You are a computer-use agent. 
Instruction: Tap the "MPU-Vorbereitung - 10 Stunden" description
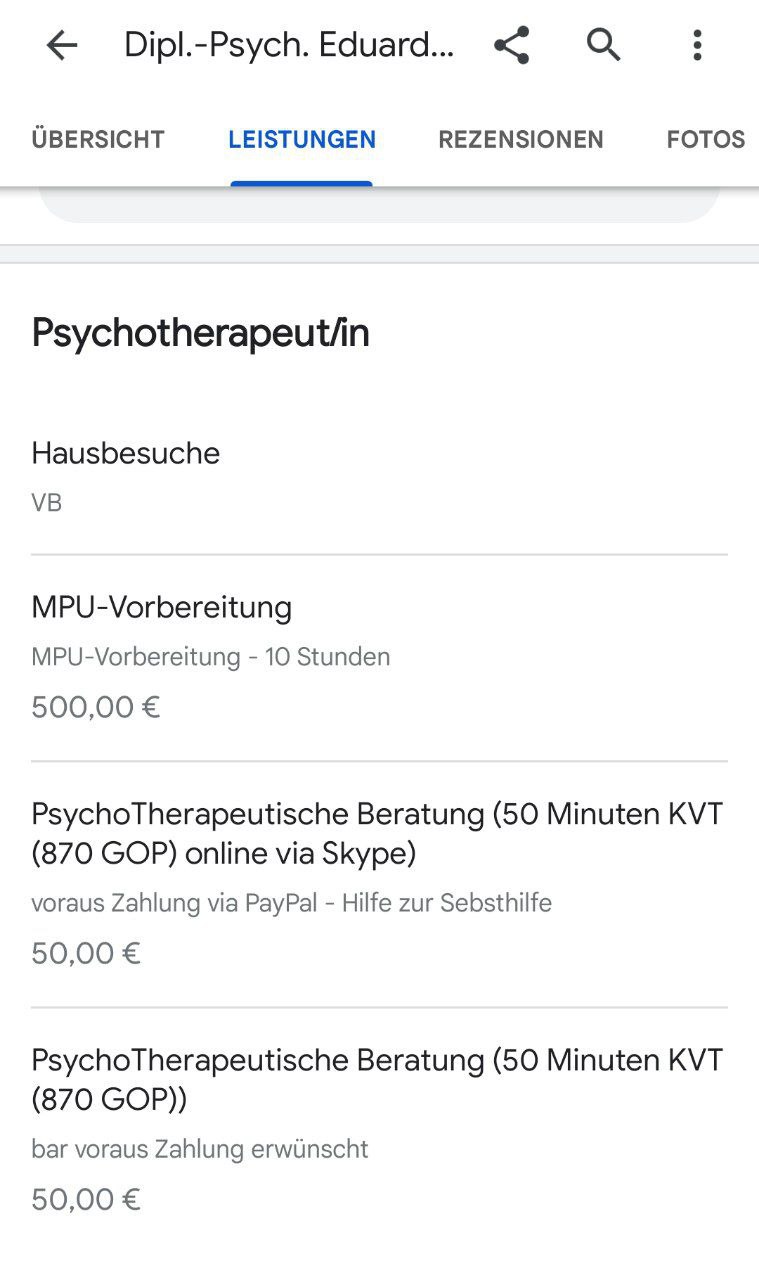[x=211, y=657]
